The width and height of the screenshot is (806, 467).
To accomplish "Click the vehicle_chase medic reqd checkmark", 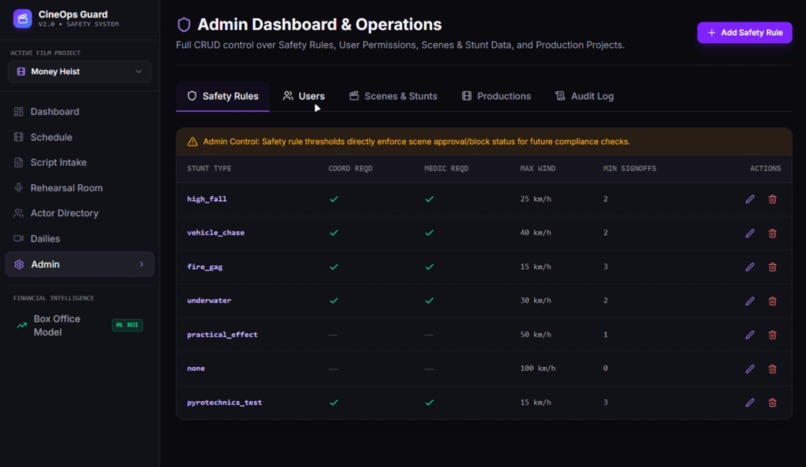I will pyautogui.click(x=429, y=233).
